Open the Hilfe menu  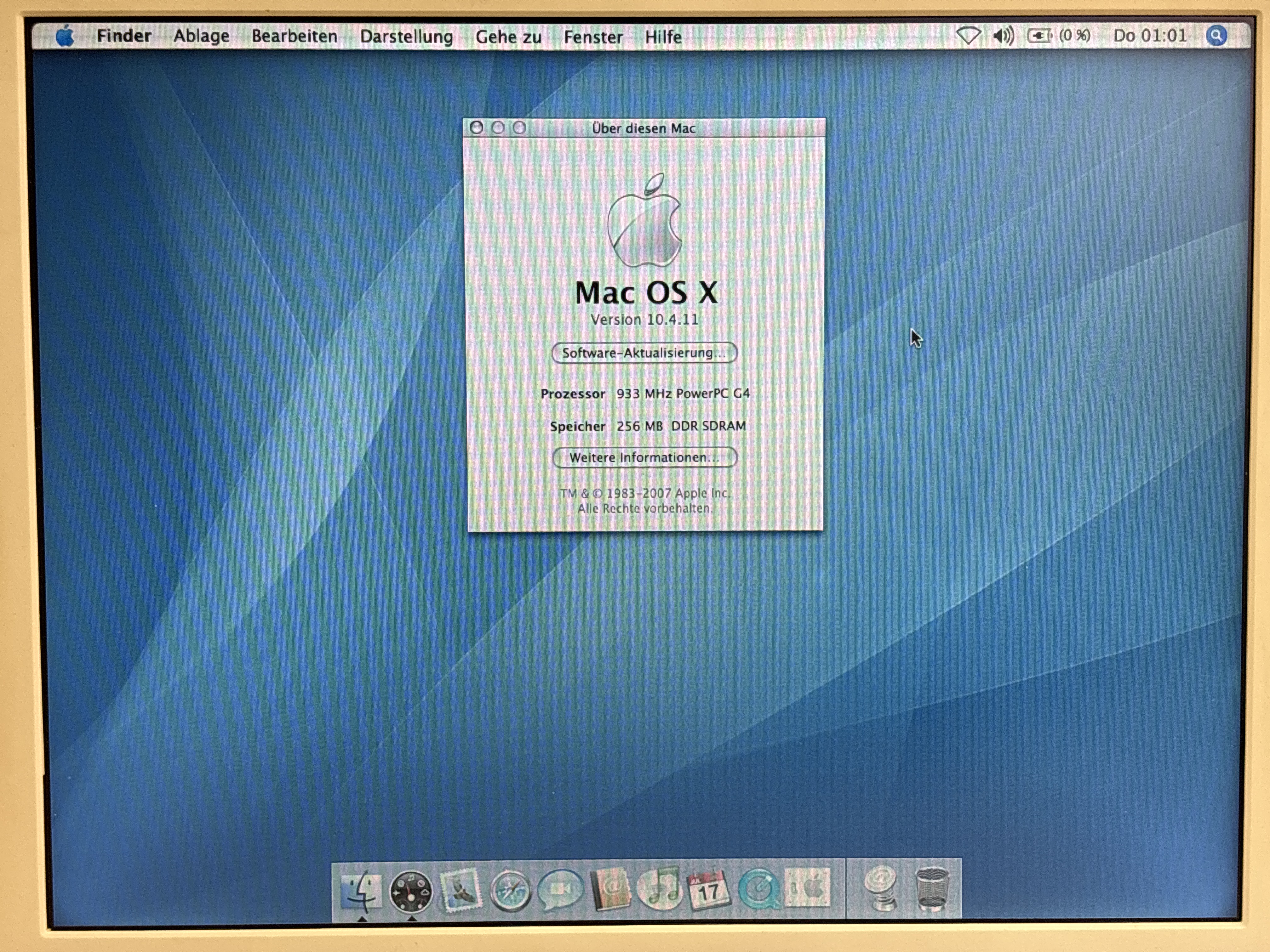point(663,37)
